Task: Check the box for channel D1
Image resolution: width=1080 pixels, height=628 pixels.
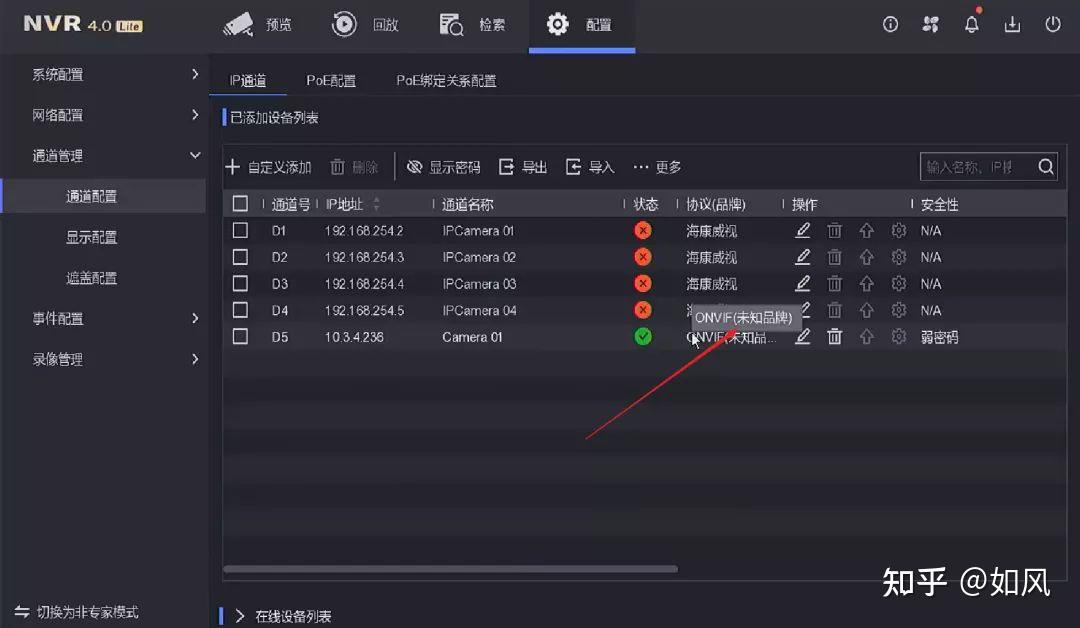Action: pos(240,230)
